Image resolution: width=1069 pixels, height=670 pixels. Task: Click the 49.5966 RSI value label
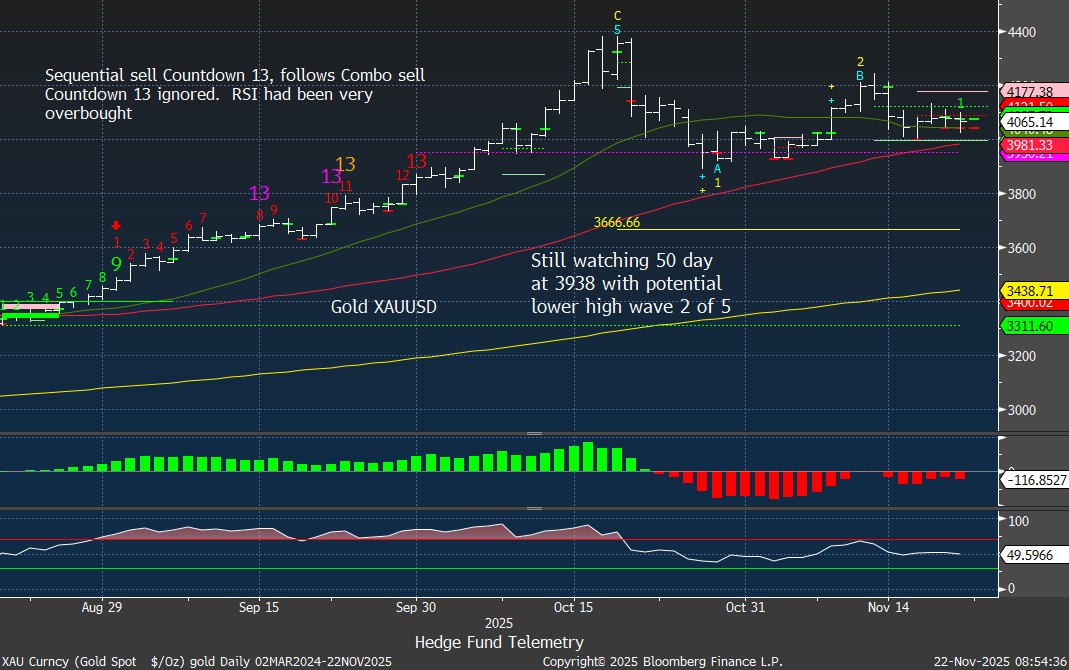(x=1028, y=553)
